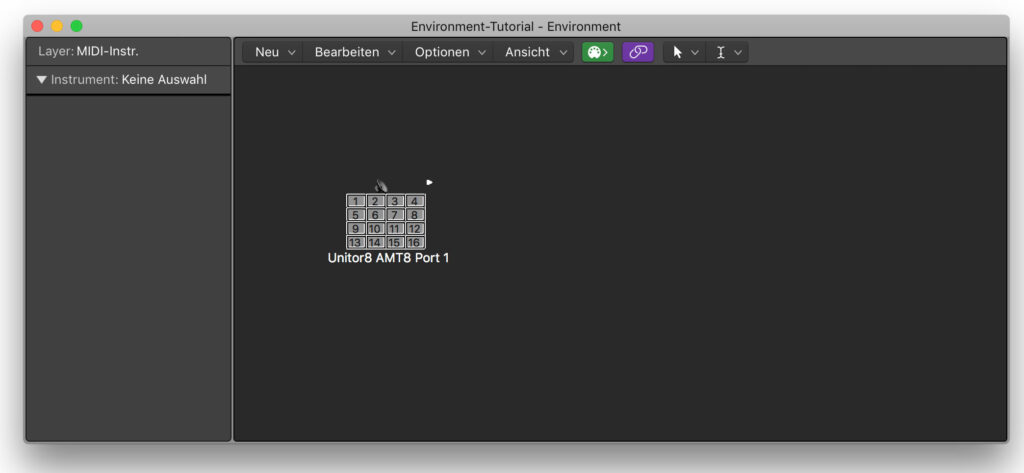Select the MIDI plug icon above multi-instrument
This screenshot has width=1024, height=473.
[381, 186]
